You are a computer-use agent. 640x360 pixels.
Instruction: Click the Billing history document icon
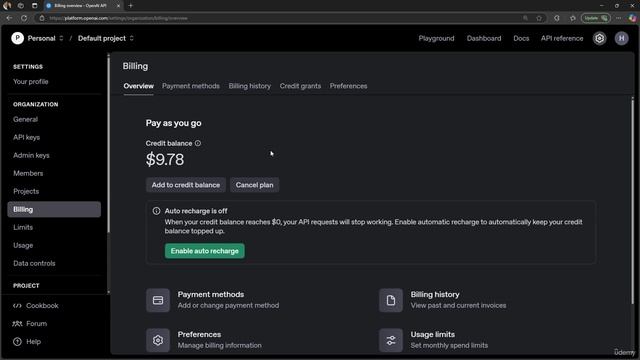391,300
